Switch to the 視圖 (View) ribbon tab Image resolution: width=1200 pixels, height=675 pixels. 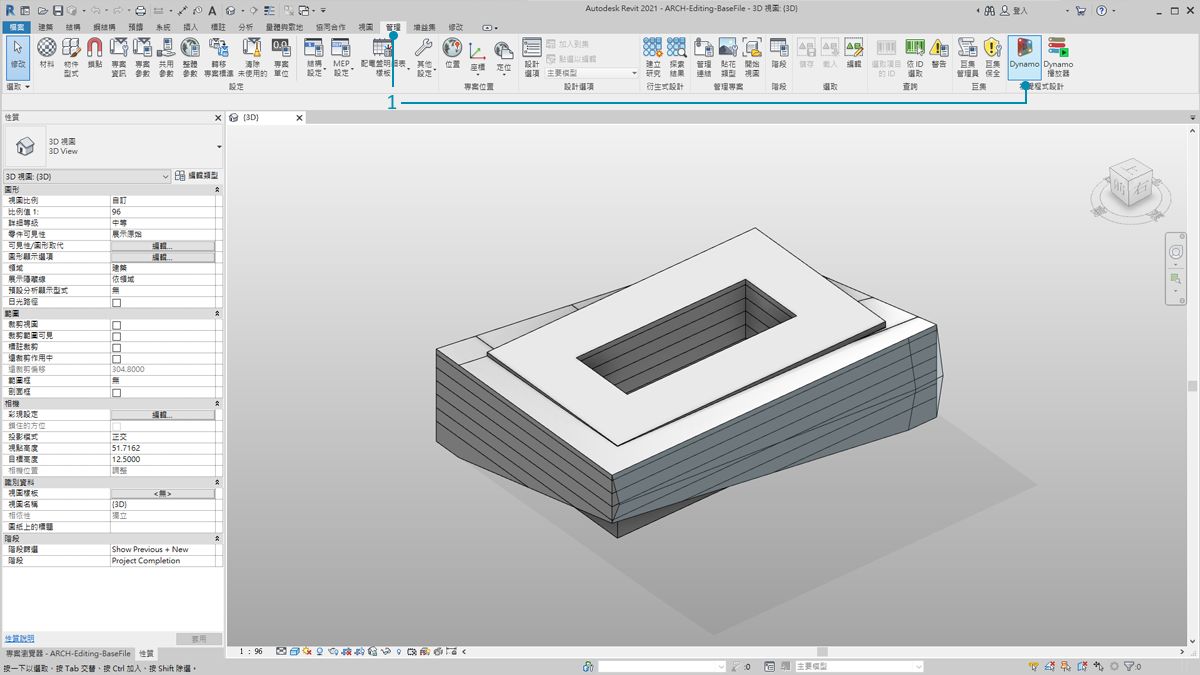tap(366, 27)
